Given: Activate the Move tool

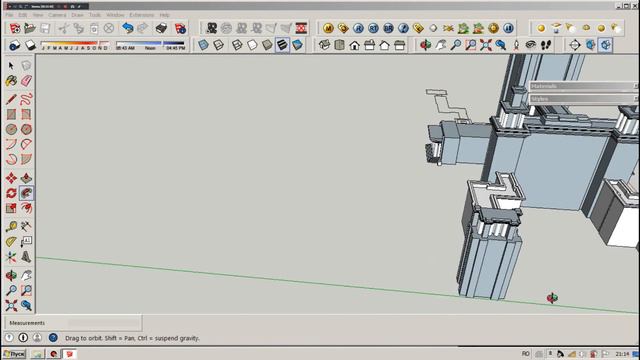Looking at the screenshot, I should pos(11,178).
